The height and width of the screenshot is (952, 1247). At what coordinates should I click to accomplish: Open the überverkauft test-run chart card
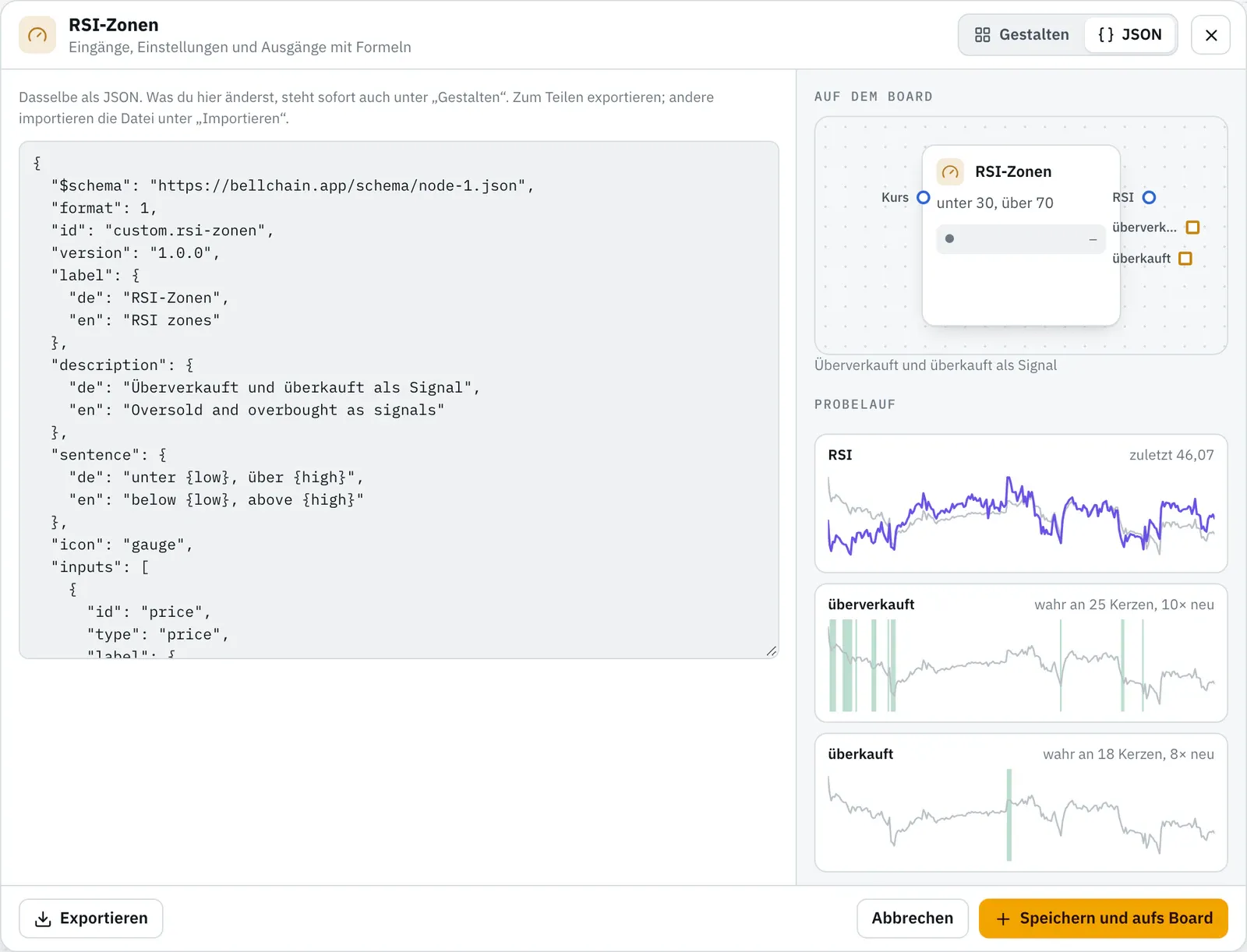click(1021, 653)
